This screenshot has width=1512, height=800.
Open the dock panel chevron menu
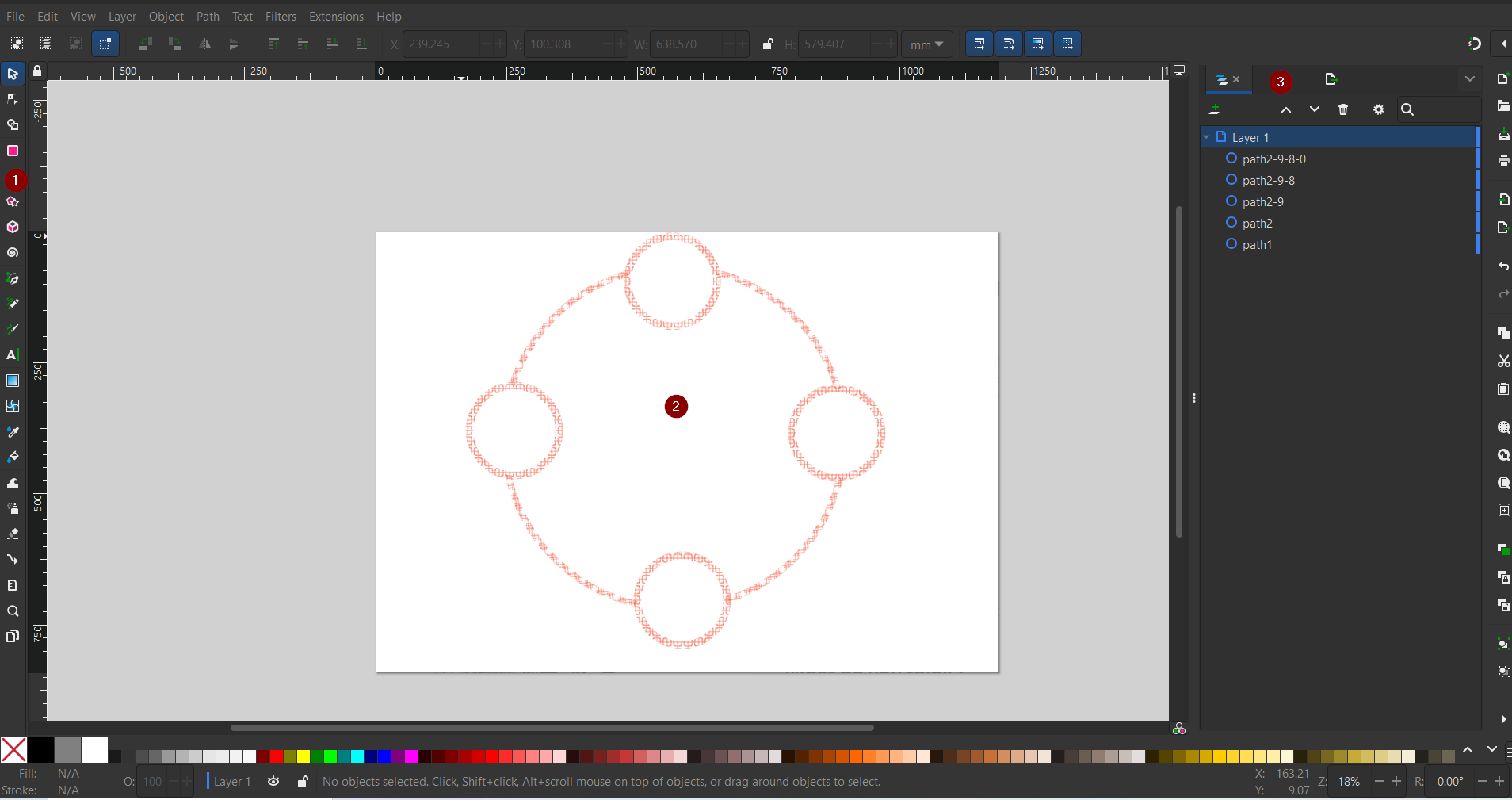tap(1470, 79)
